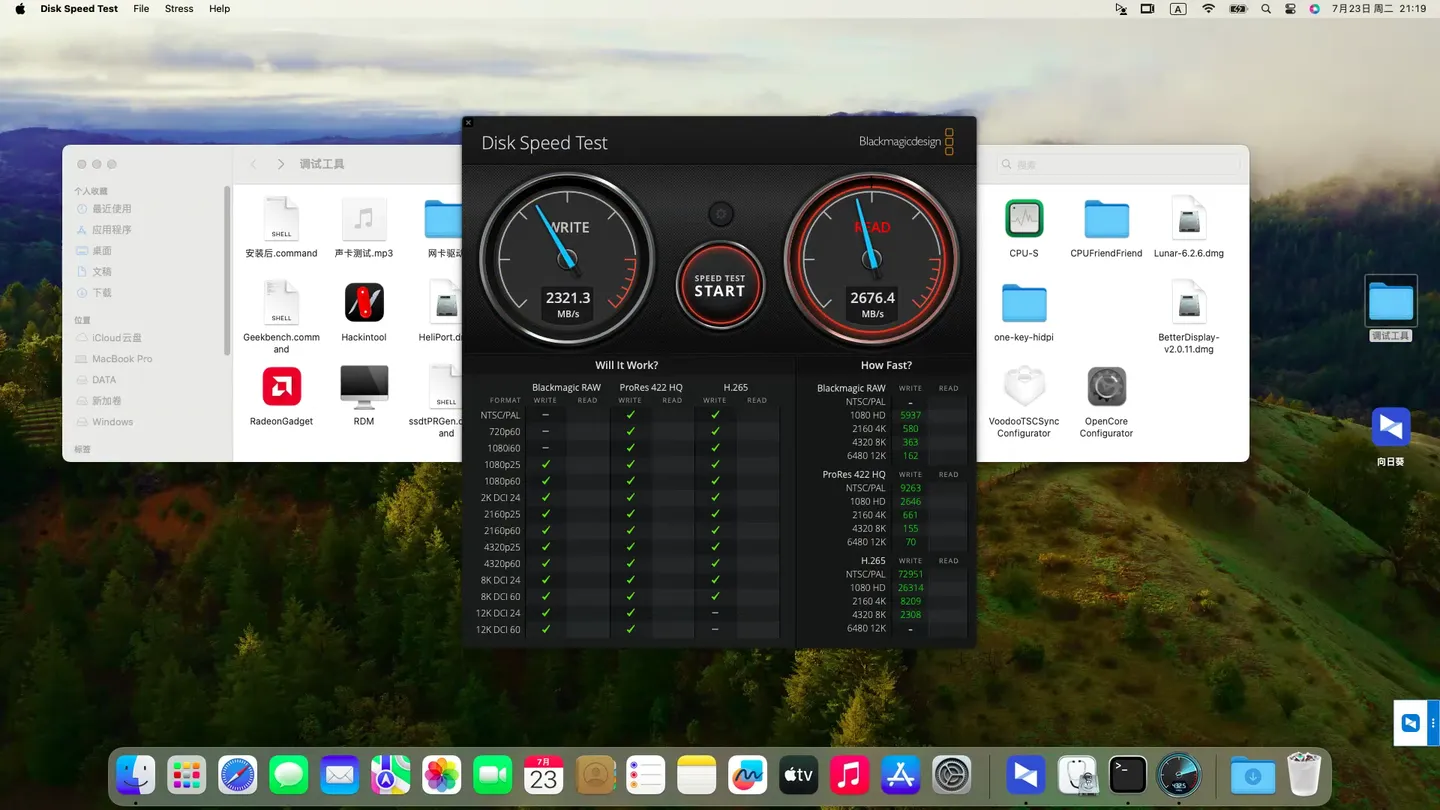Open the input source menu in menu bar
Viewport: 1440px width, 810px height.
[1178, 9]
